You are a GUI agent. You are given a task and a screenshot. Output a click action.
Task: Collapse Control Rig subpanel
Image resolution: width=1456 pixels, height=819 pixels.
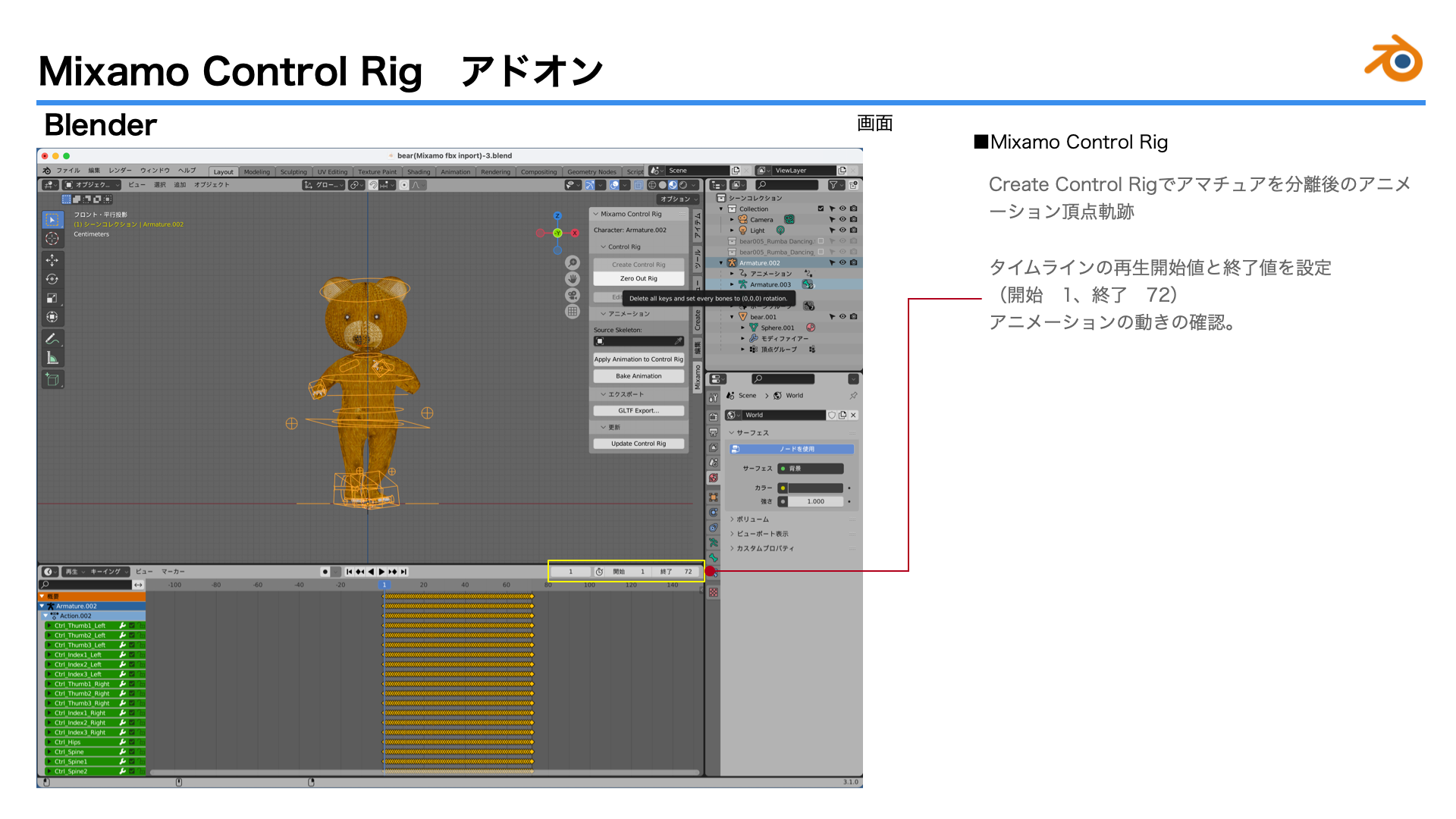[x=604, y=246]
